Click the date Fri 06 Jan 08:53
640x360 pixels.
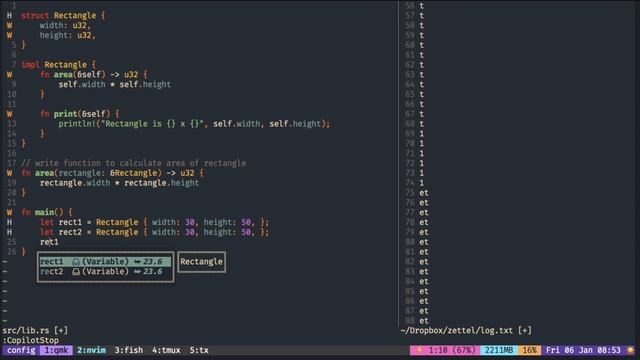[583, 350]
